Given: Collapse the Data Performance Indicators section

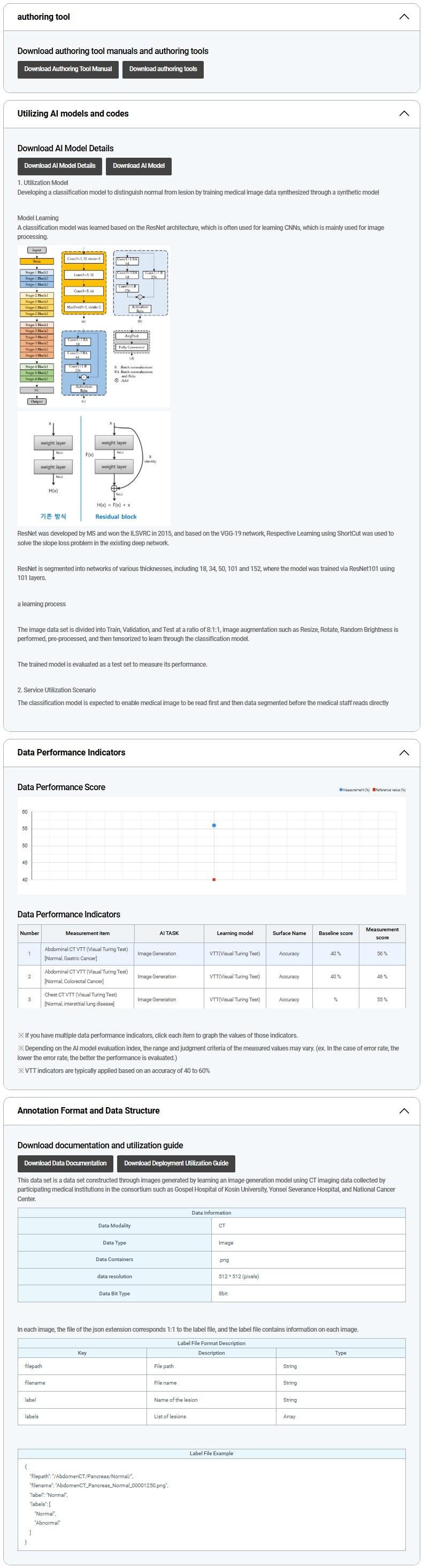Looking at the screenshot, I should pyautogui.click(x=404, y=752).
